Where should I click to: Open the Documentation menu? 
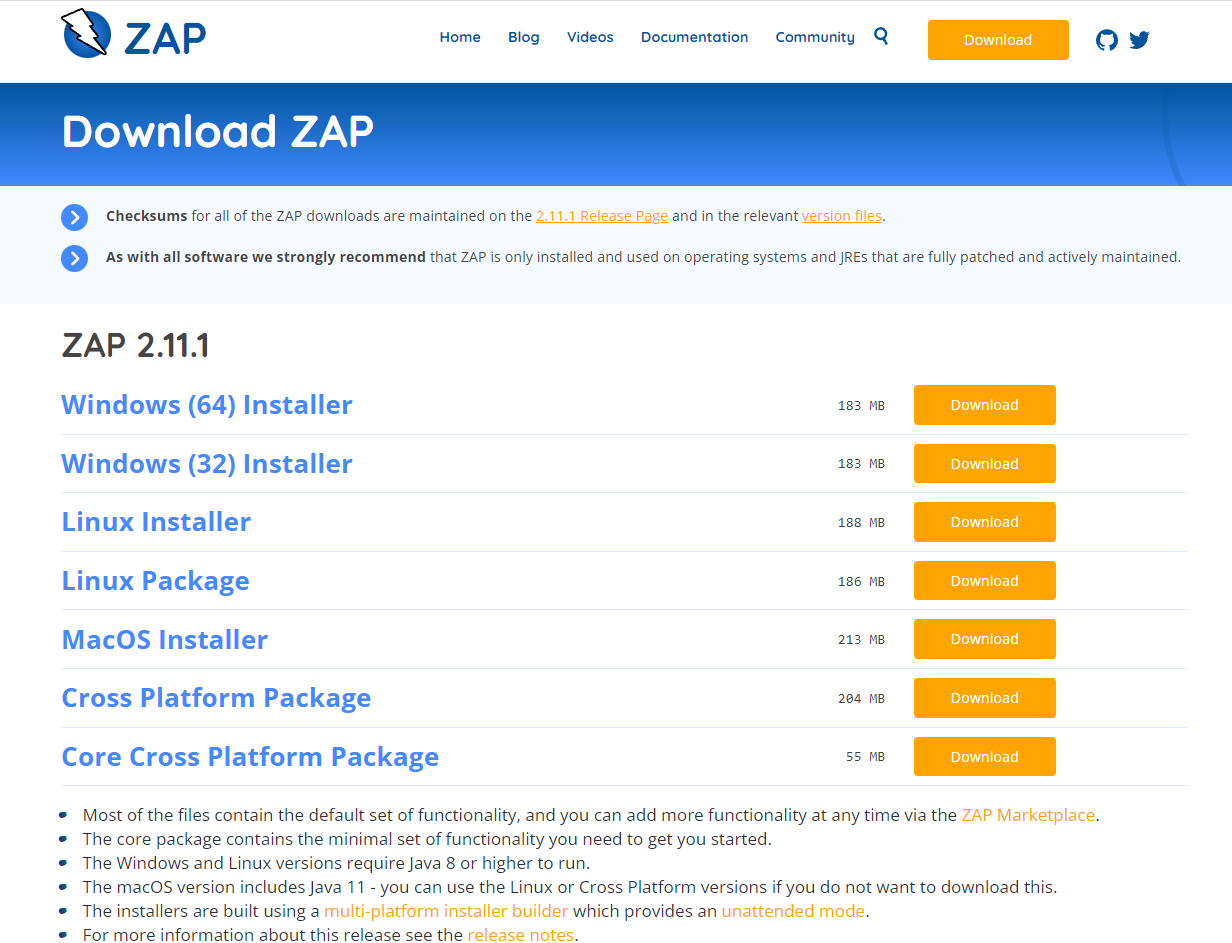pos(695,37)
